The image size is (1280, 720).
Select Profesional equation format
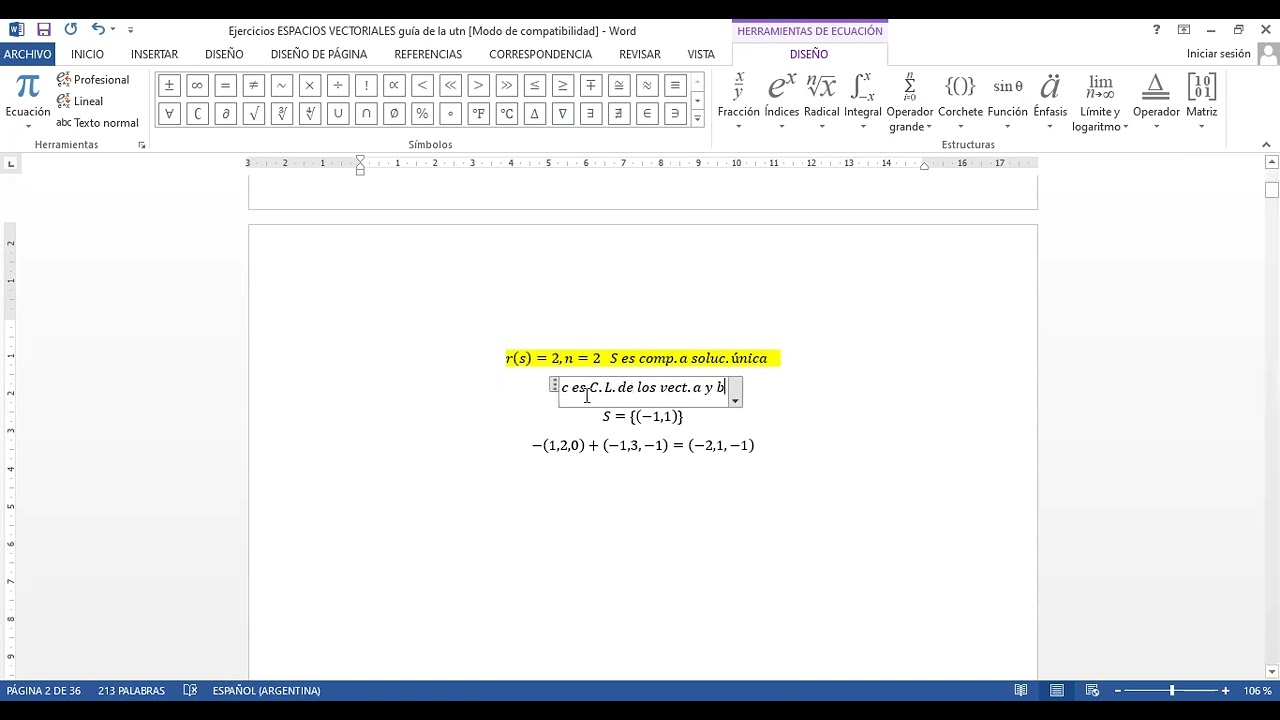tap(93, 79)
